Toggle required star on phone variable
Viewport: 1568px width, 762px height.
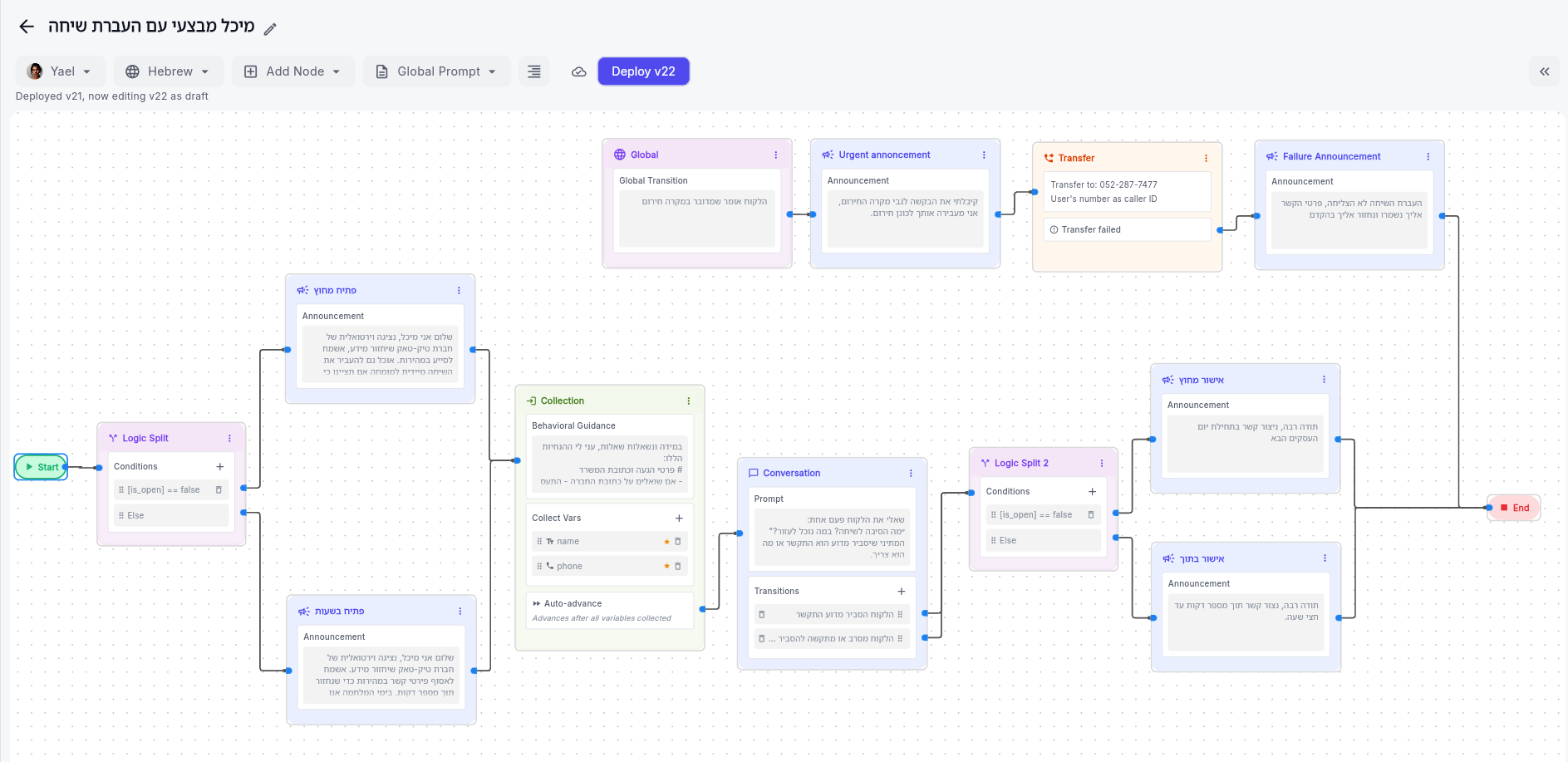coord(666,567)
